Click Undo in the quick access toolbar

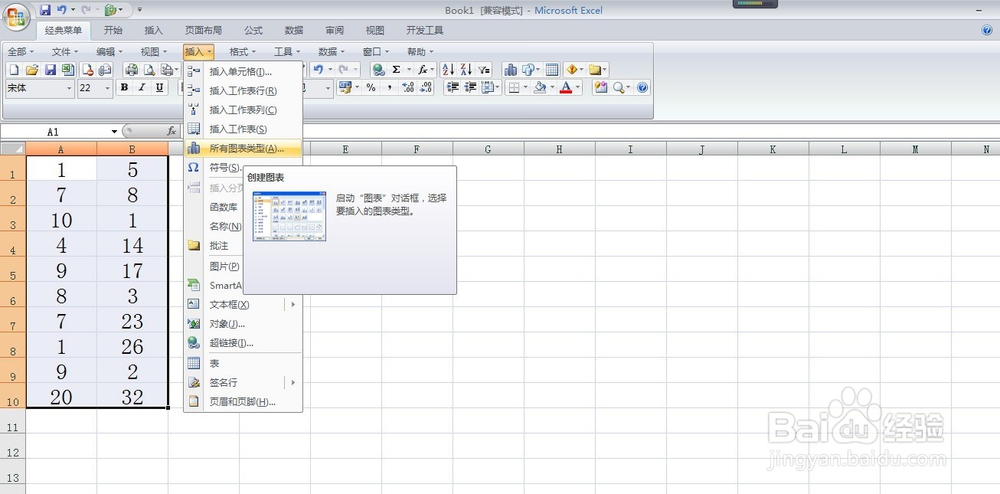point(62,10)
